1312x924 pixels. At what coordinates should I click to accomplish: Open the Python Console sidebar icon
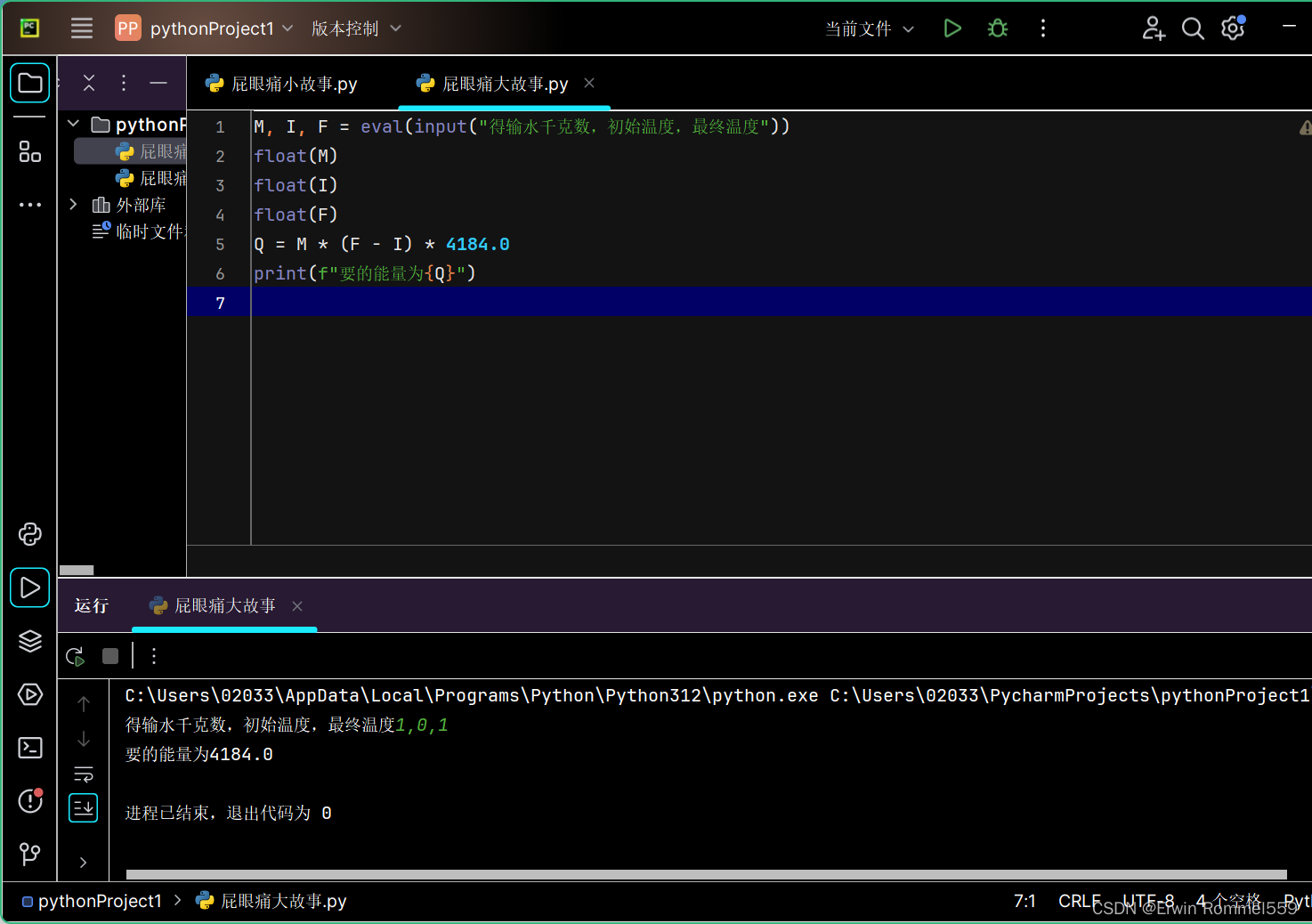coord(29,534)
